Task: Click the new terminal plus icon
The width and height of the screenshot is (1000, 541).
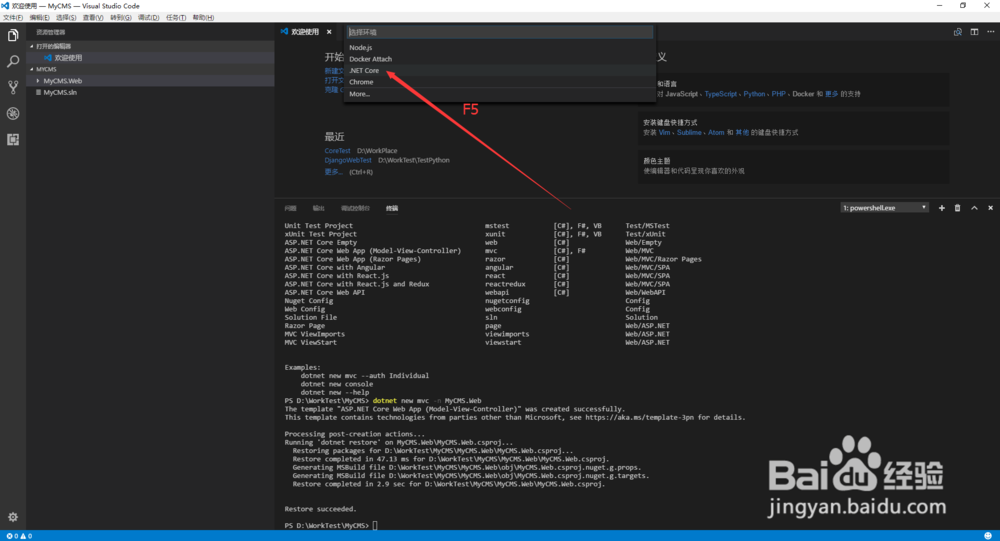Action: point(941,208)
